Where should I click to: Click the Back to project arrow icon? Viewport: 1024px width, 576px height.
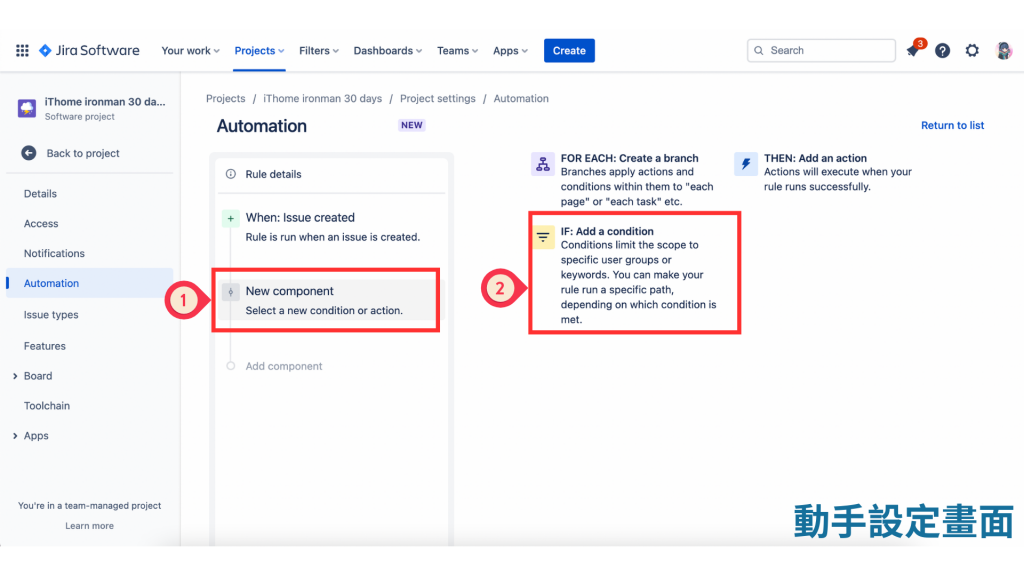click(29, 153)
